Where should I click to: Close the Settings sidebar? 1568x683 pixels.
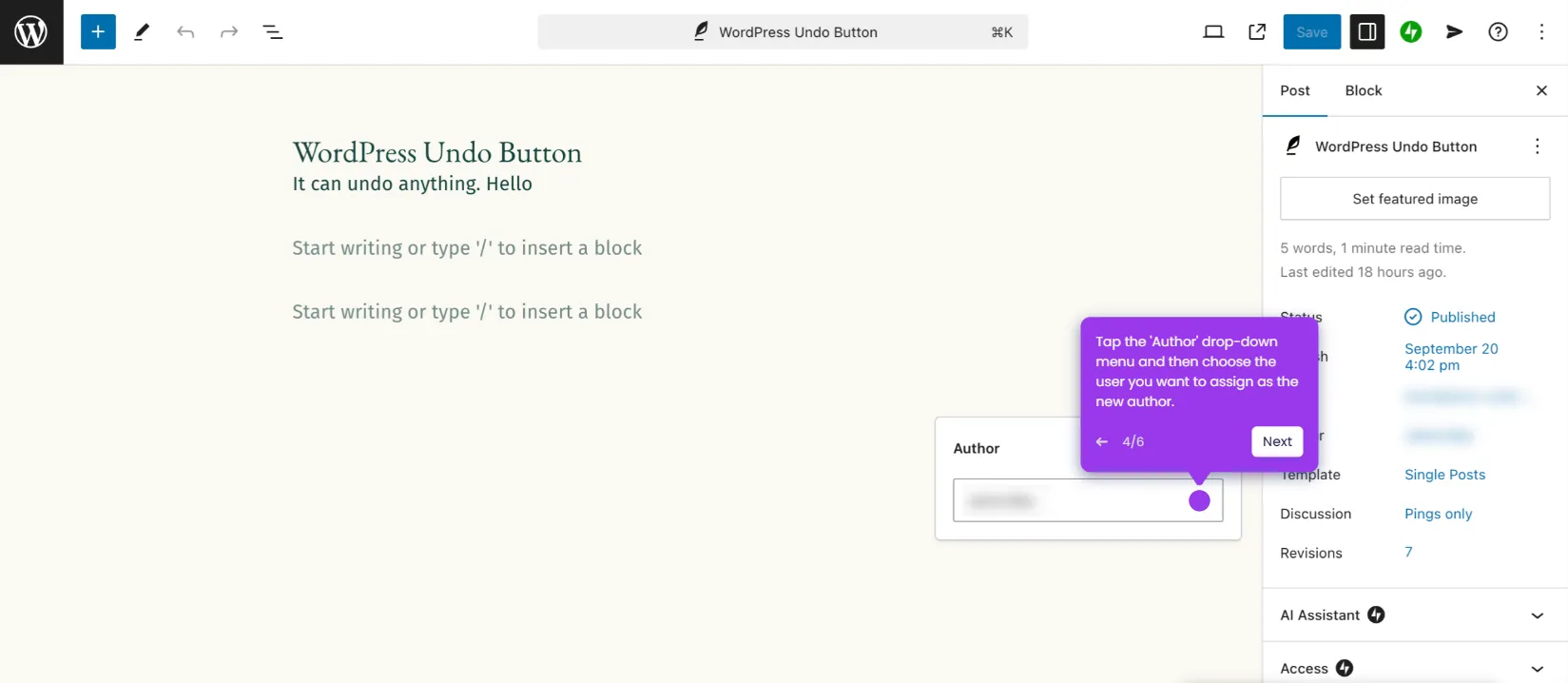pyautogui.click(x=1541, y=91)
